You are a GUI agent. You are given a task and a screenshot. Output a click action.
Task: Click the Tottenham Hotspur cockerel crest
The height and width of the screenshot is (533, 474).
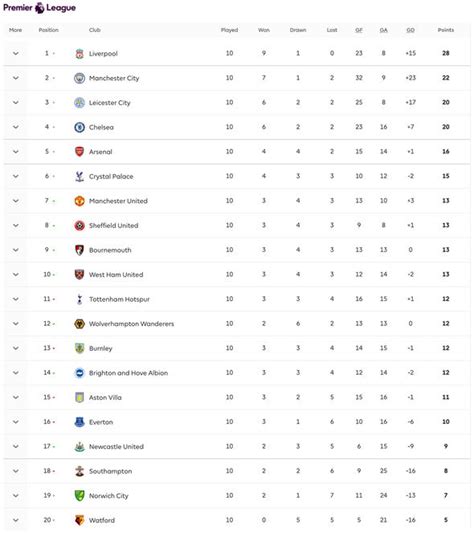(79, 299)
